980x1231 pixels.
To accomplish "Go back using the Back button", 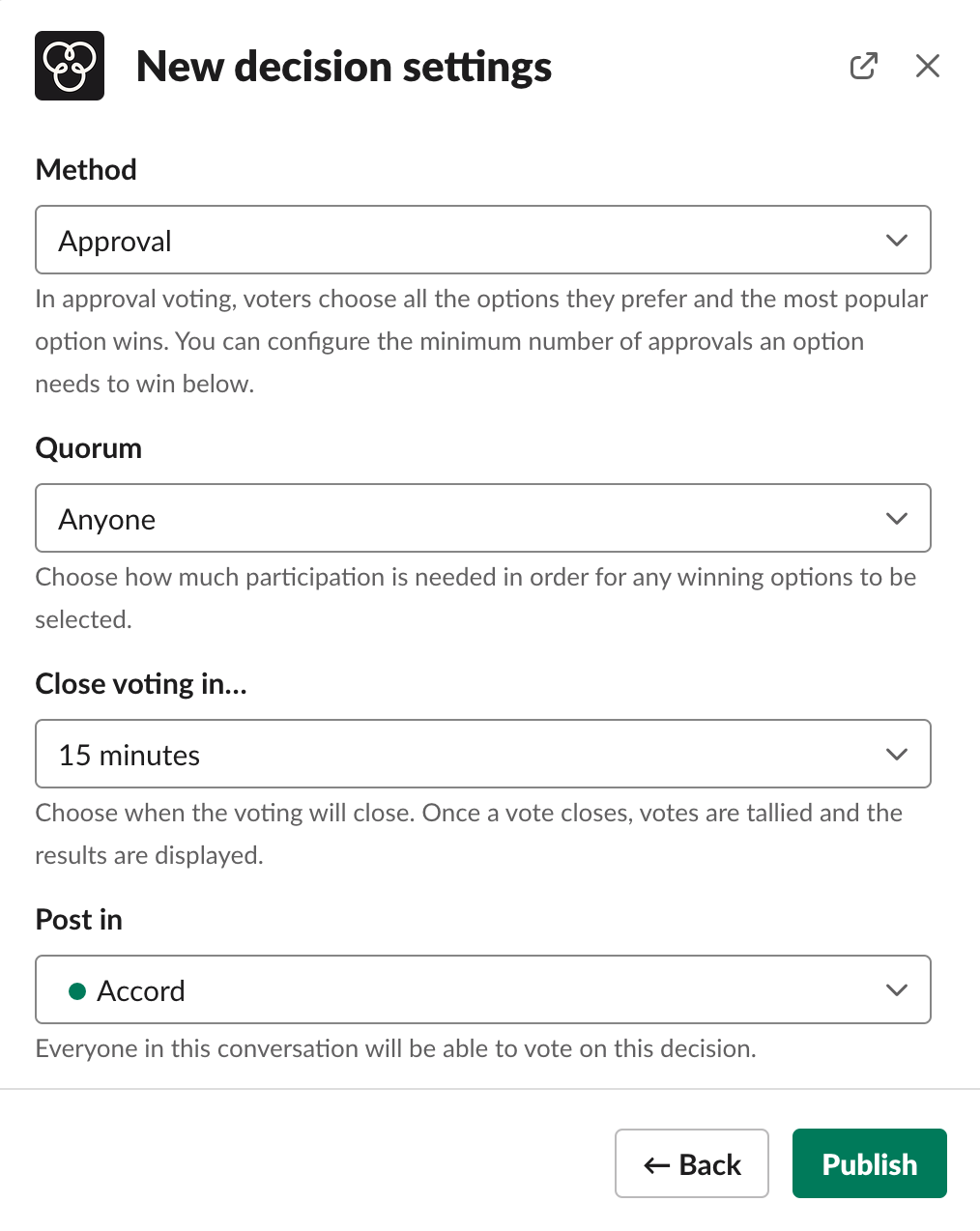I will tap(691, 1163).
